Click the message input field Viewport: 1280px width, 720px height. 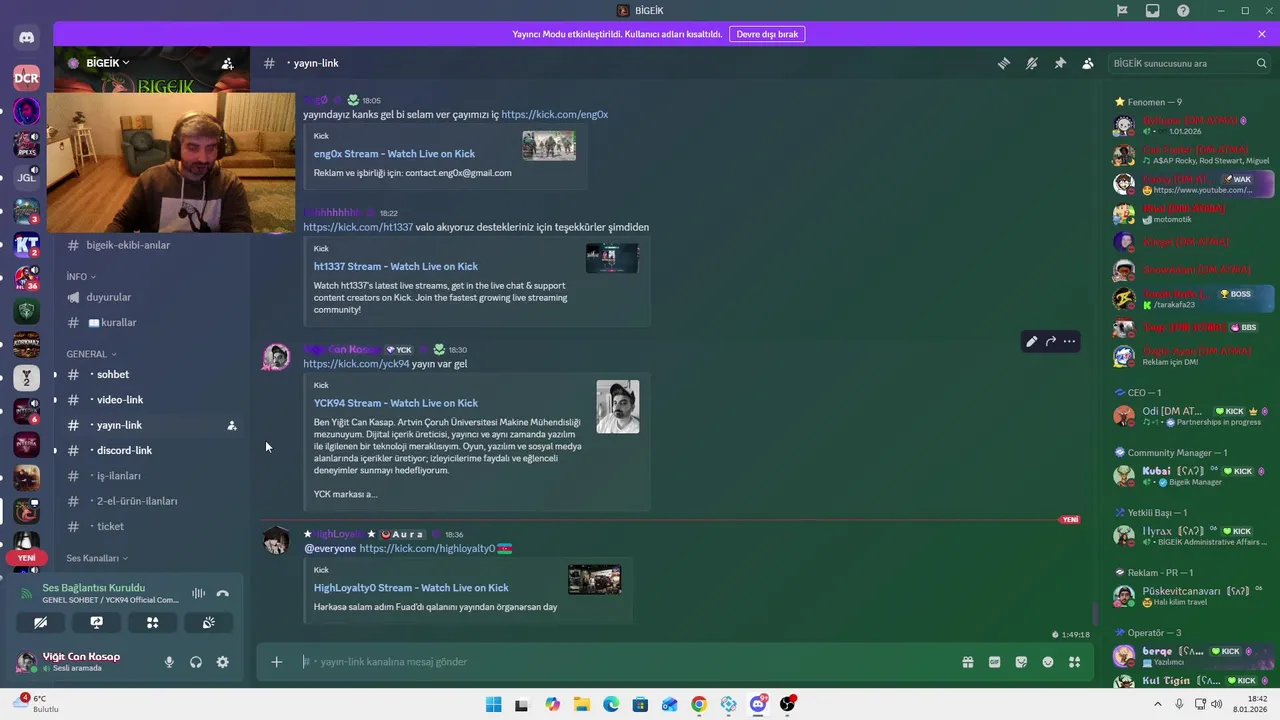coord(630,662)
